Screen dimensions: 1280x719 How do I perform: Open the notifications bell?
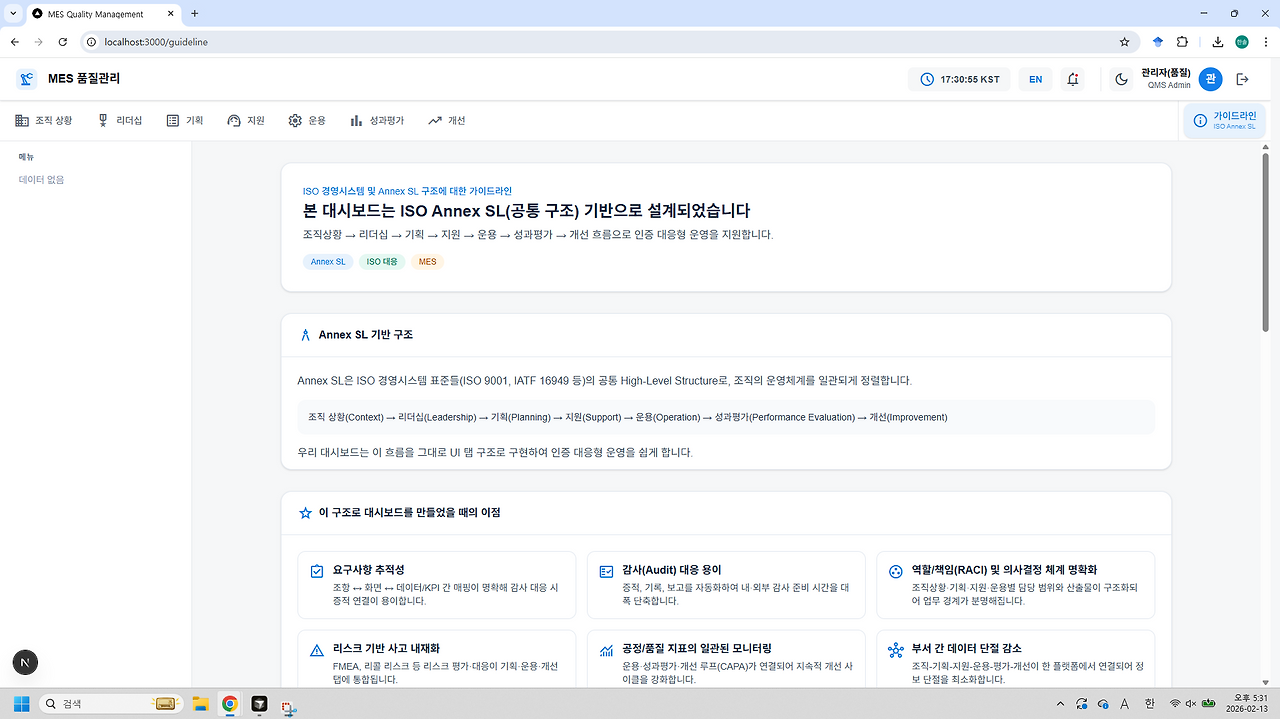pos(1073,79)
